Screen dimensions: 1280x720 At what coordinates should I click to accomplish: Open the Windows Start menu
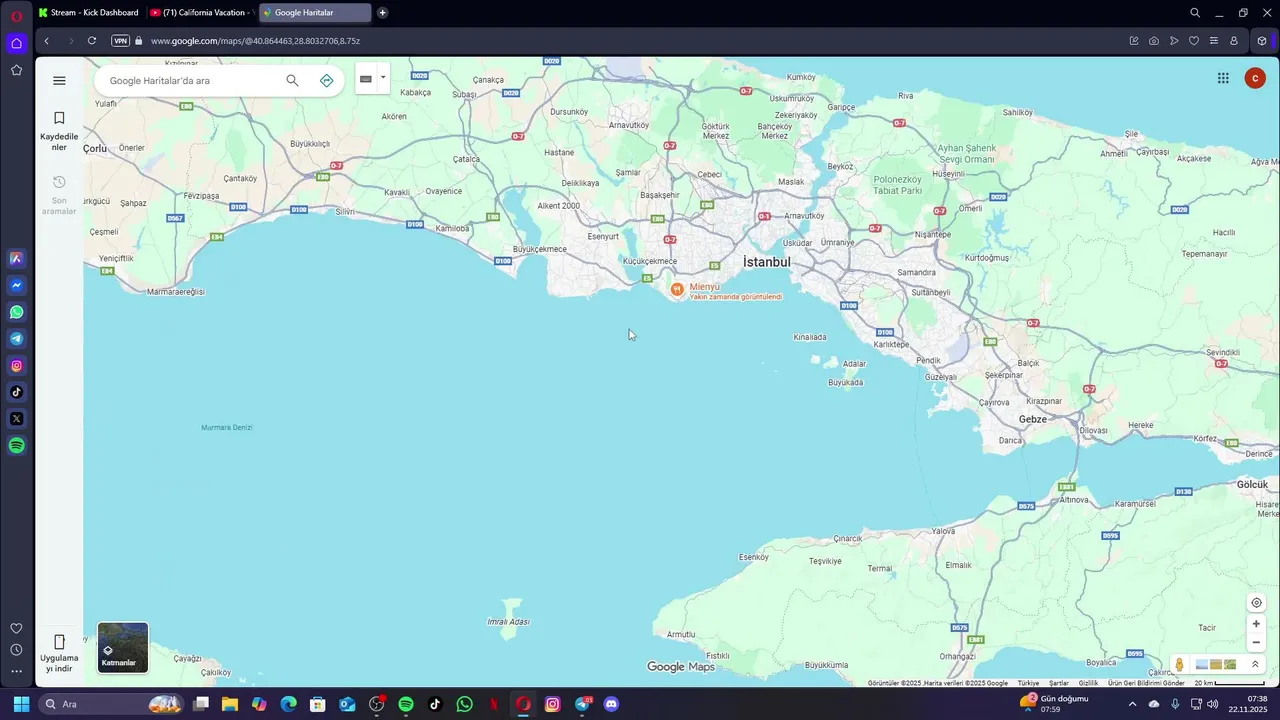coord(21,704)
